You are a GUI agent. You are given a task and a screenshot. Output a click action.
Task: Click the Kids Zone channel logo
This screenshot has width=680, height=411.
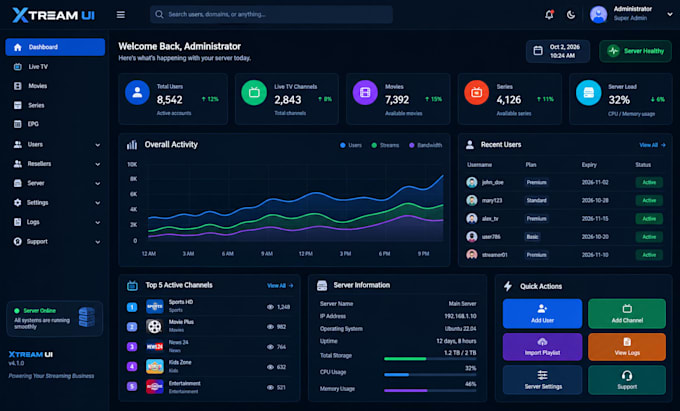click(x=154, y=367)
